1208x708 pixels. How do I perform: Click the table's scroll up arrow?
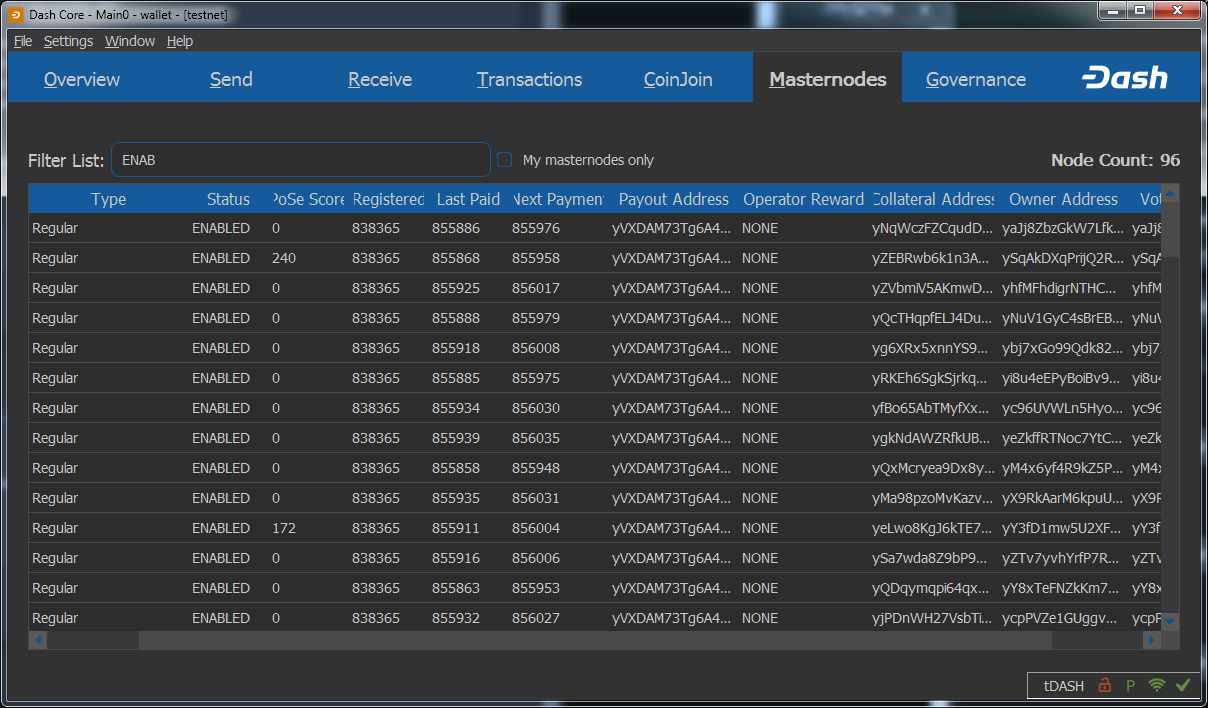coord(1170,193)
